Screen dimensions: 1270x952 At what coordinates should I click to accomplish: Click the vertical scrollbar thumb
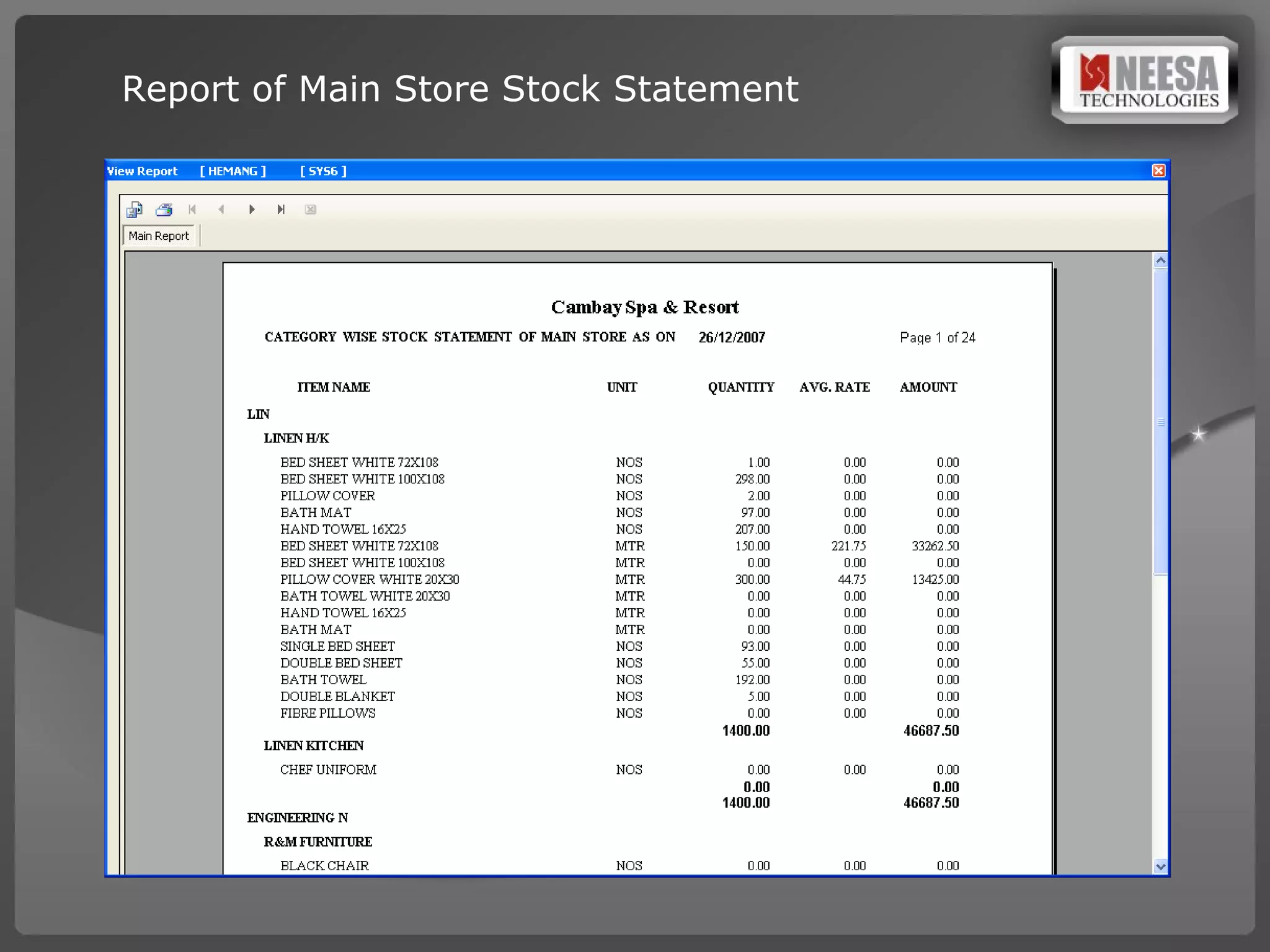point(1161,422)
